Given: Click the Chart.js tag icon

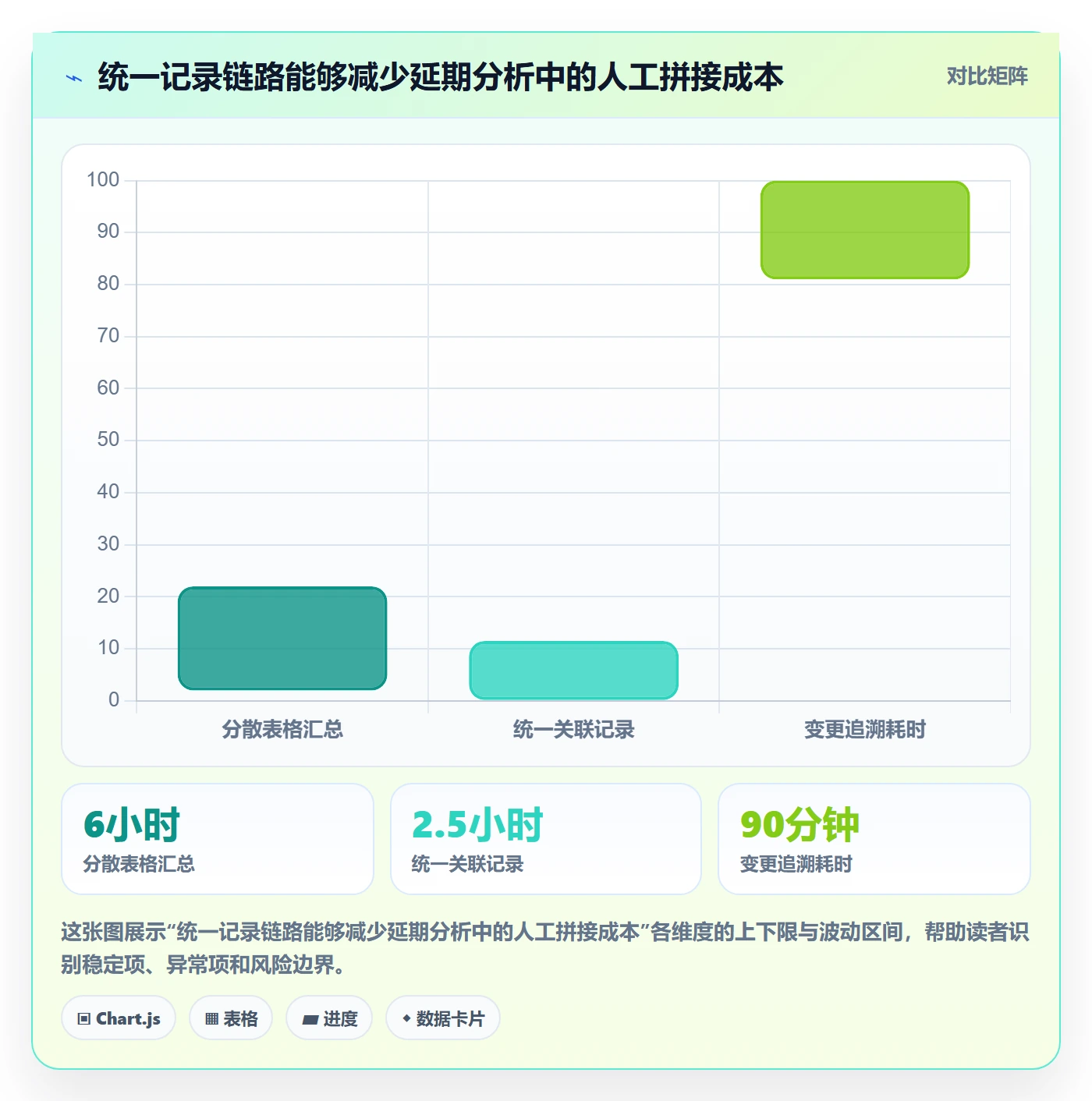Looking at the screenshot, I should 84,1019.
